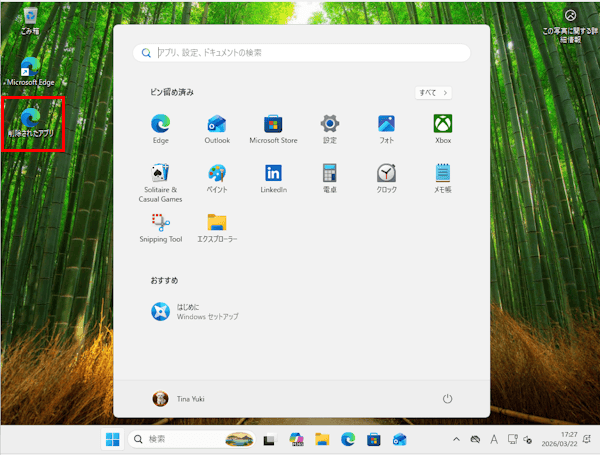Click the Windows Start button on taskbar
The width and height of the screenshot is (600, 455).
(112, 439)
